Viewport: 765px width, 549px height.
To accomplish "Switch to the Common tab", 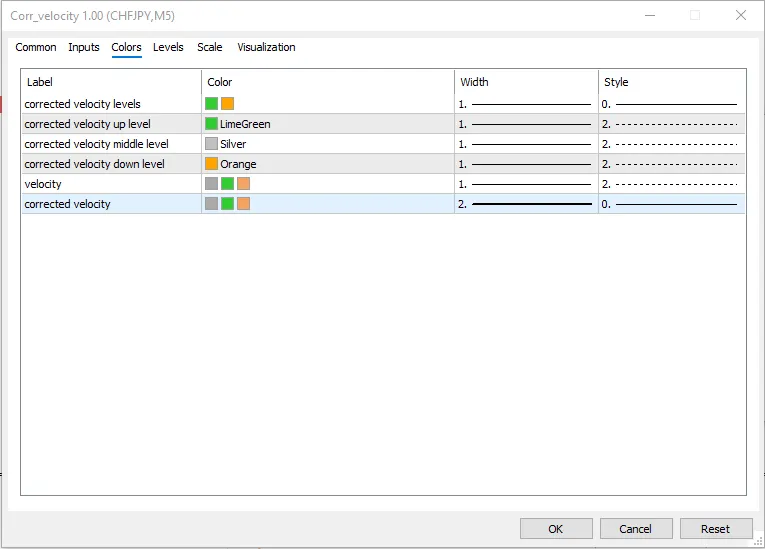I will pyautogui.click(x=36, y=47).
